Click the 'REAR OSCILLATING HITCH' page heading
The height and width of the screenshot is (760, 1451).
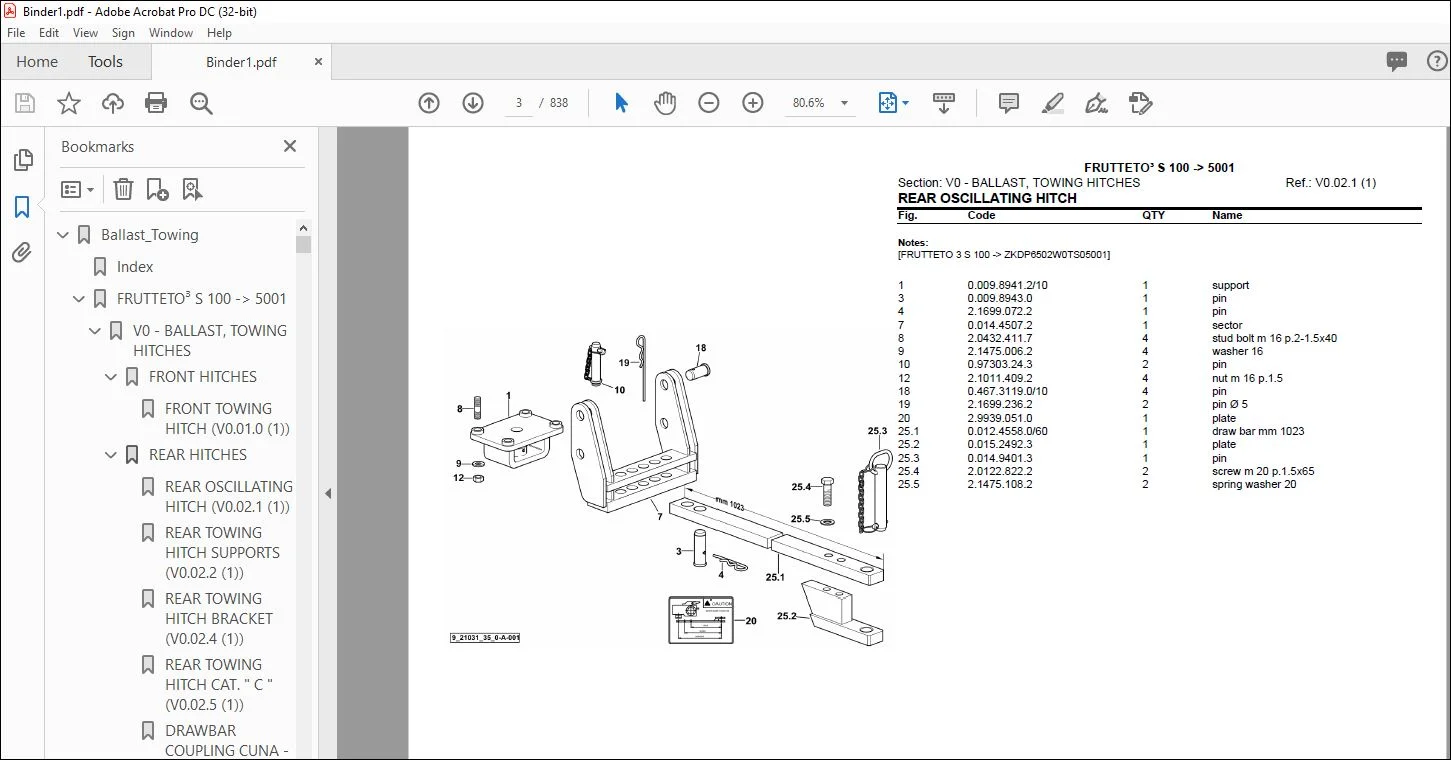987,198
